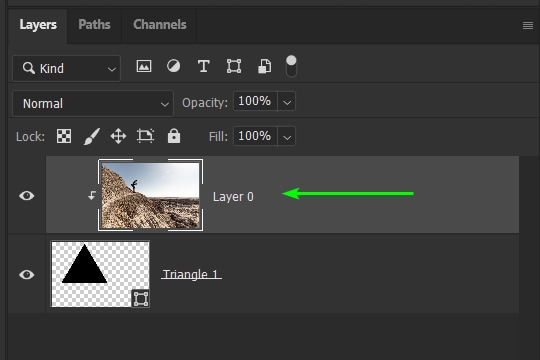Lock image pixels with brush icon
The height and width of the screenshot is (360, 540).
(x=92, y=136)
